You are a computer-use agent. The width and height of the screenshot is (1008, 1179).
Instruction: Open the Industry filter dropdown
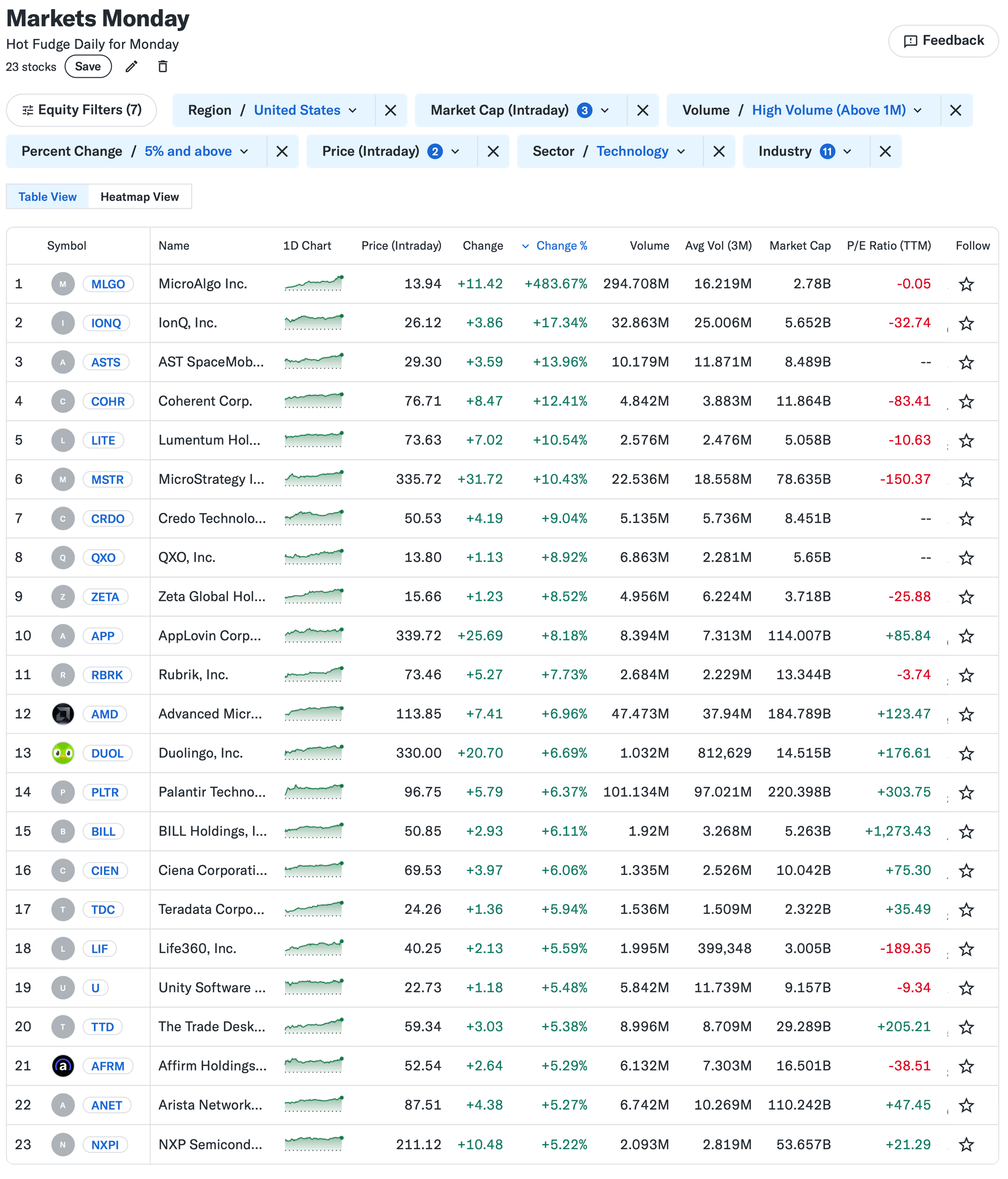tap(847, 151)
